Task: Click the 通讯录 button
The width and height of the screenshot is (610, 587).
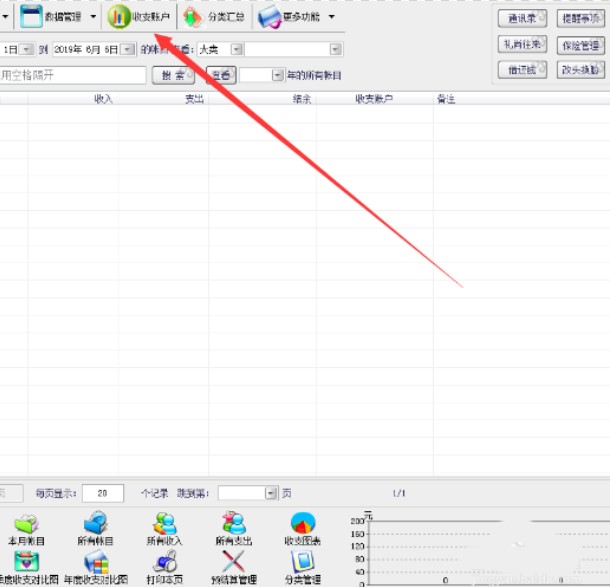Action: pos(522,18)
